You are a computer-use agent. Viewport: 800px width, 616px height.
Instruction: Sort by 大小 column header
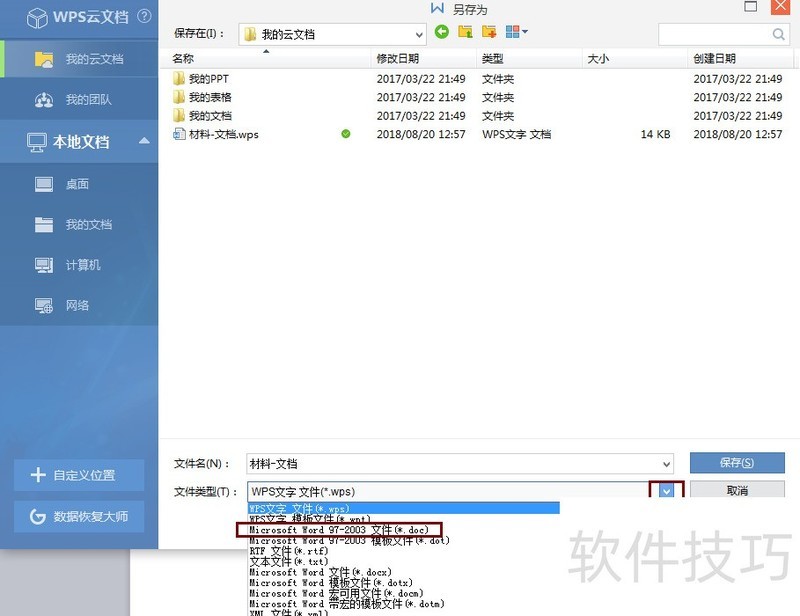pyautogui.click(x=635, y=59)
